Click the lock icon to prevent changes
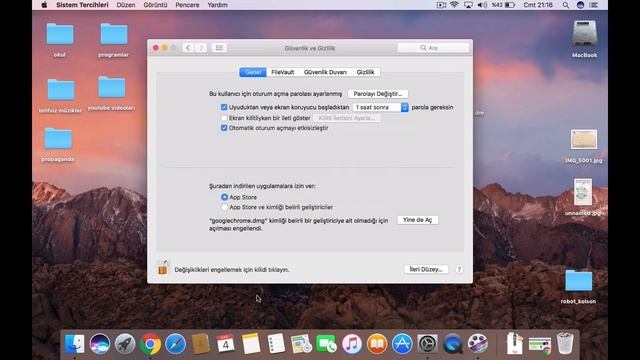 [x=163, y=268]
